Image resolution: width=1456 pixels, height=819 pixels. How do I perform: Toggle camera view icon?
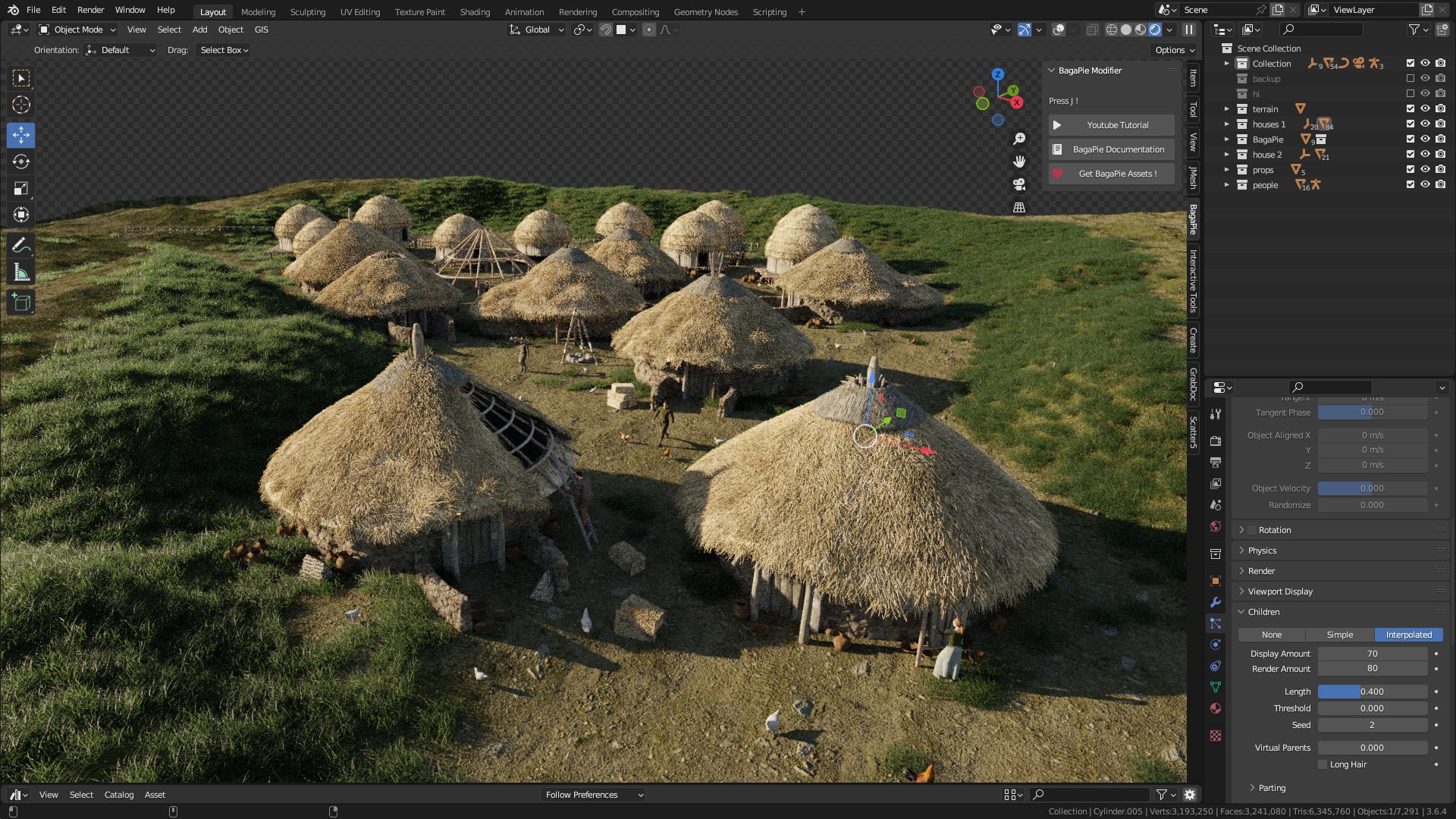pos(1019,184)
